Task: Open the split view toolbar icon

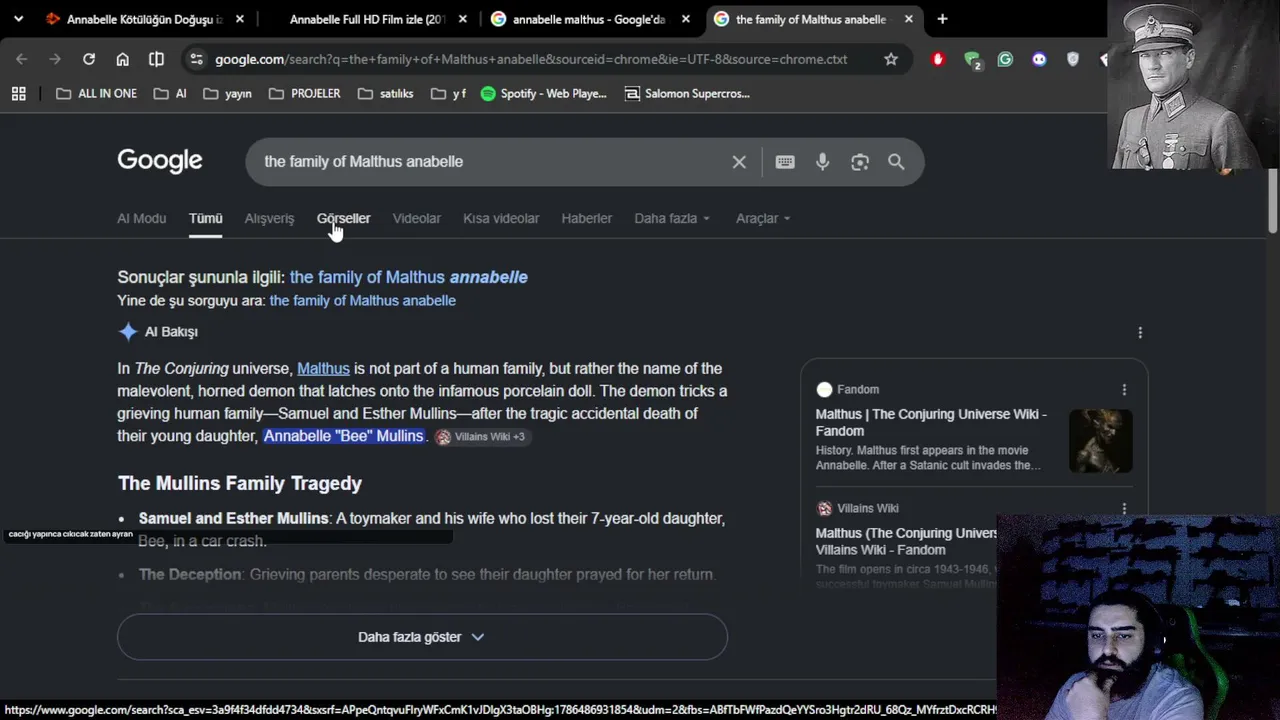Action: [156, 59]
